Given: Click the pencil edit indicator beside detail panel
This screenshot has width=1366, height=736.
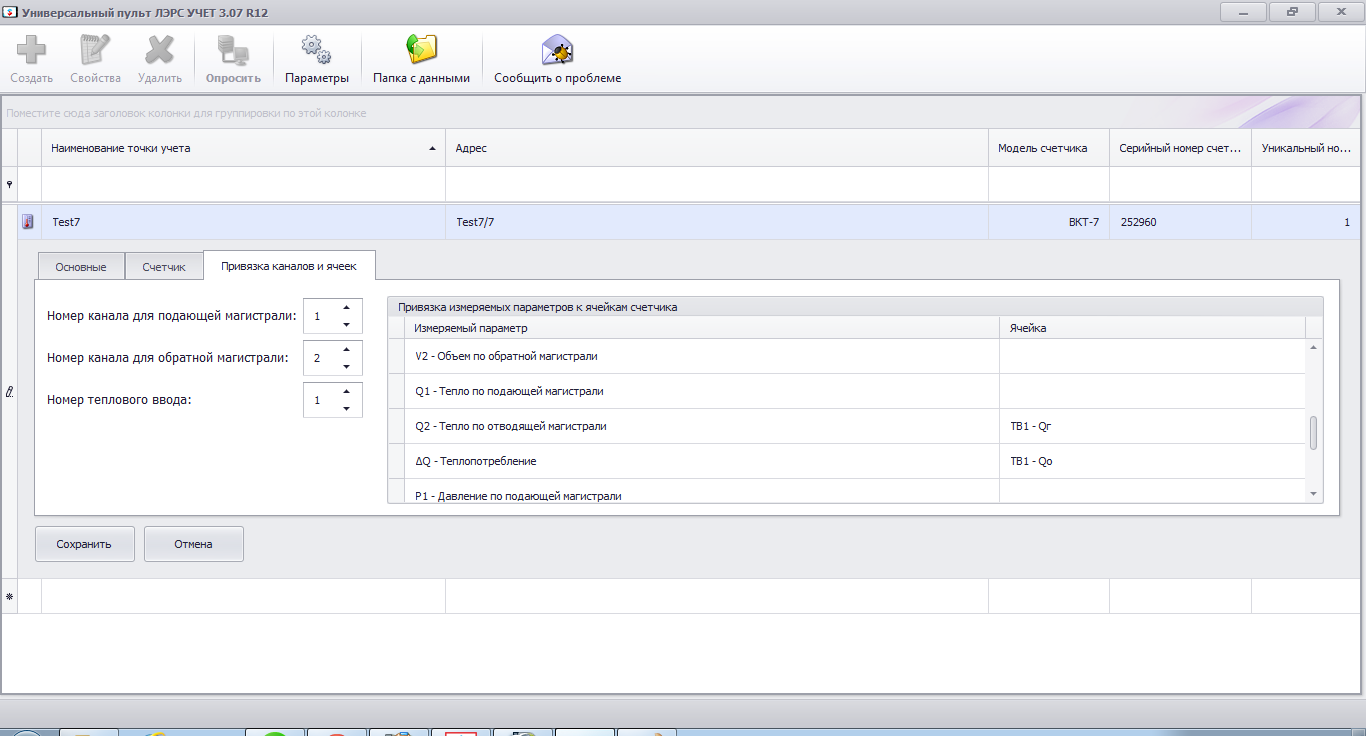Looking at the screenshot, I should 10,393.
